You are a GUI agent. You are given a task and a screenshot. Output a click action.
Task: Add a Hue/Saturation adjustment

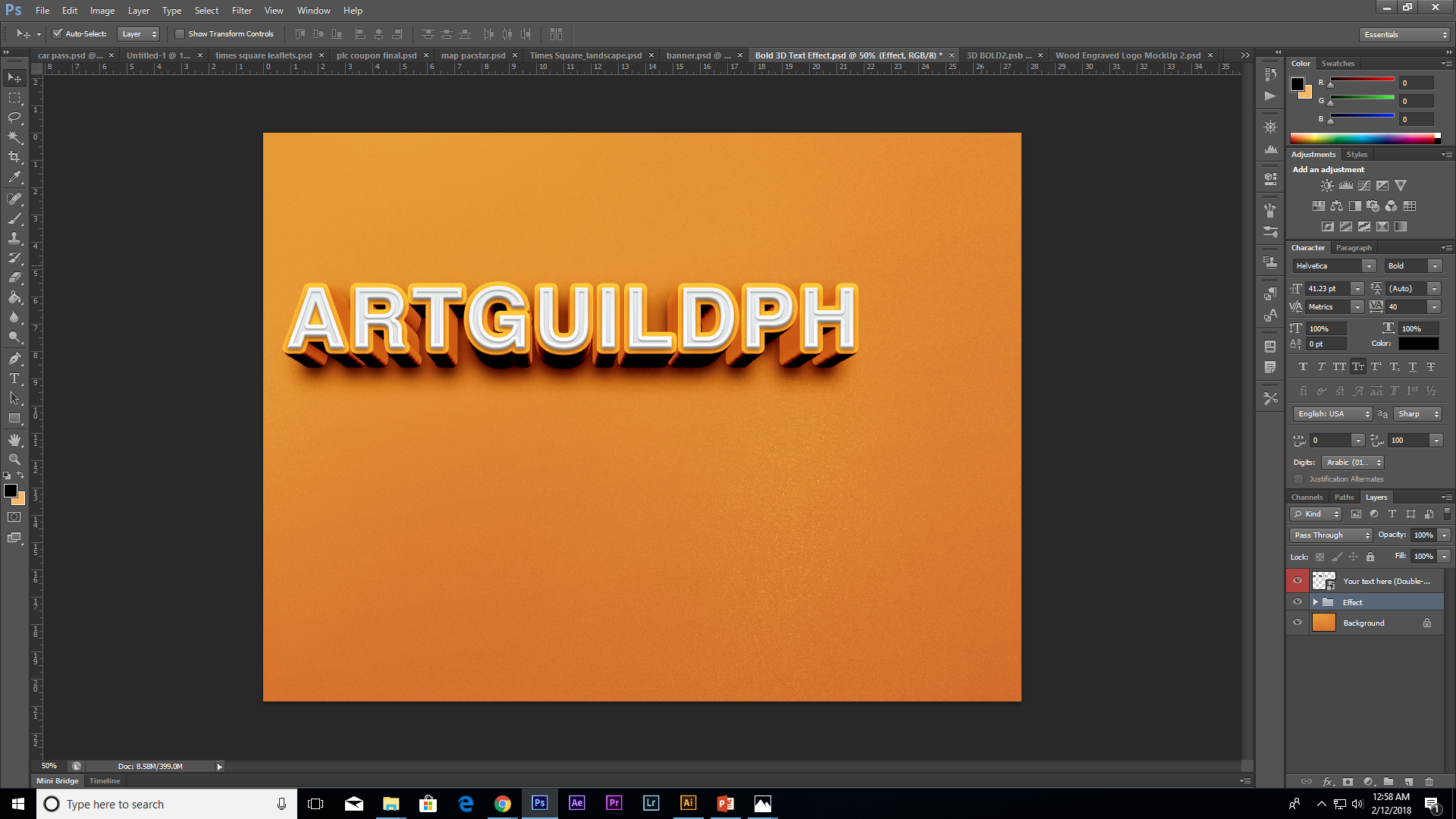point(1319,206)
